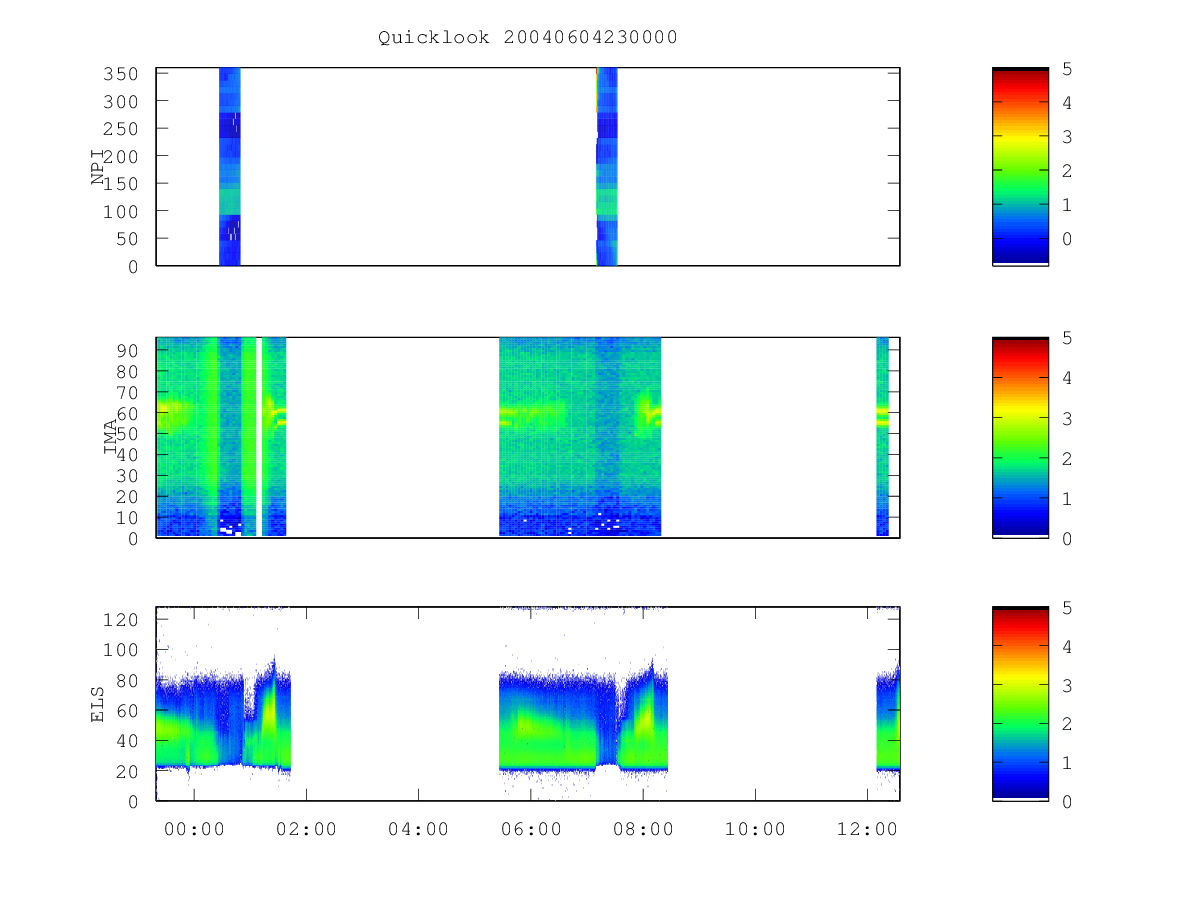Image resolution: width=1200 pixels, height=900 pixels.
Task: Click the 90 tick on IMA axis
Action: pos(130,350)
